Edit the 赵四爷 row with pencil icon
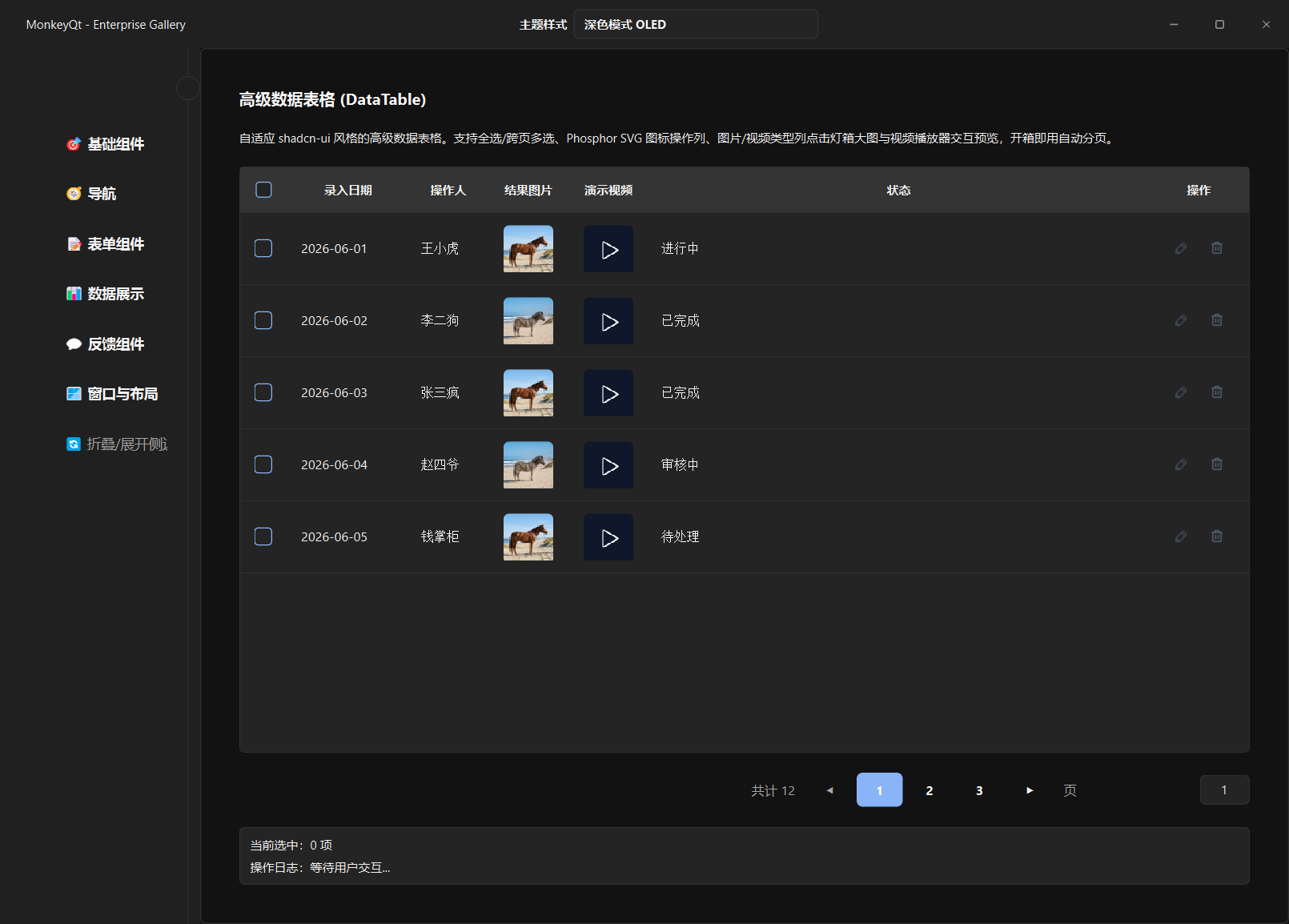 click(x=1181, y=464)
